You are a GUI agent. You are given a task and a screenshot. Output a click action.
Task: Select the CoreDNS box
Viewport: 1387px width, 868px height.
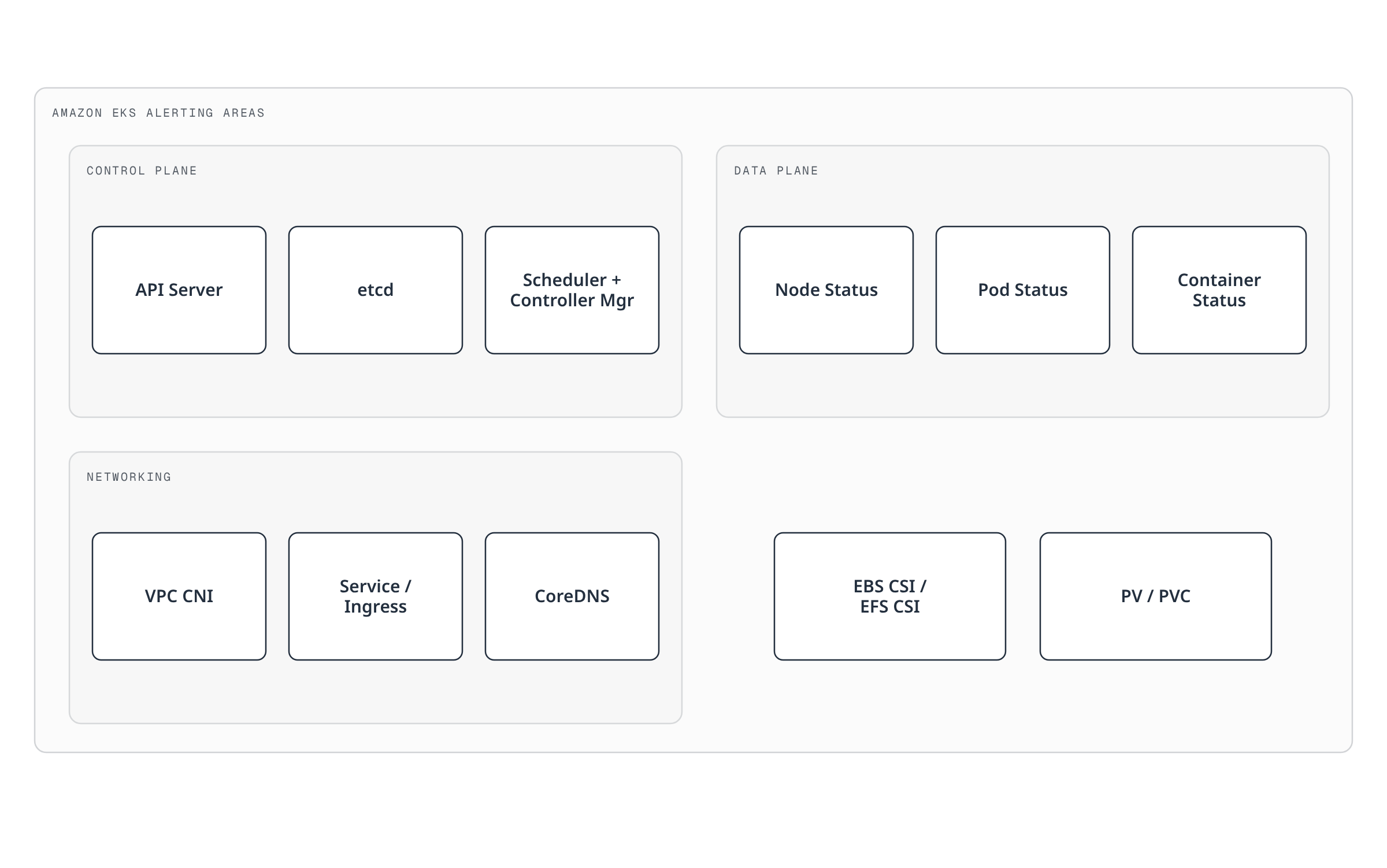(x=572, y=596)
